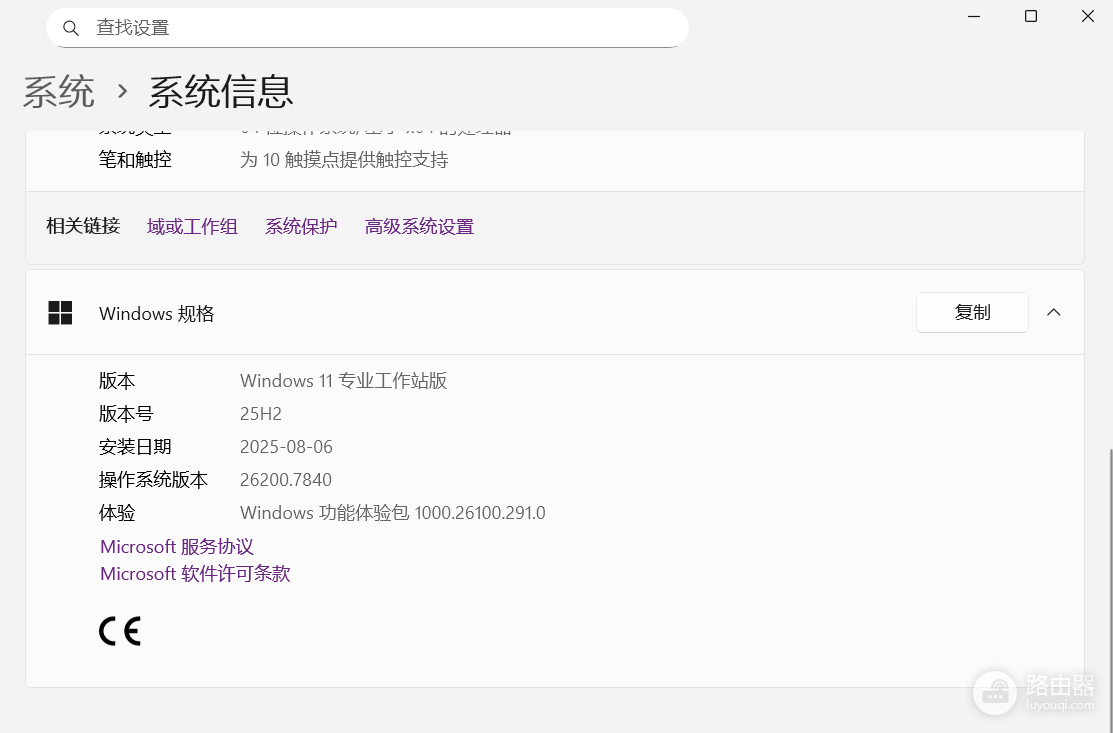Screen dimensions: 1113x733
Task: Open the 域或工作组 link
Action: [x=192, y=227]
